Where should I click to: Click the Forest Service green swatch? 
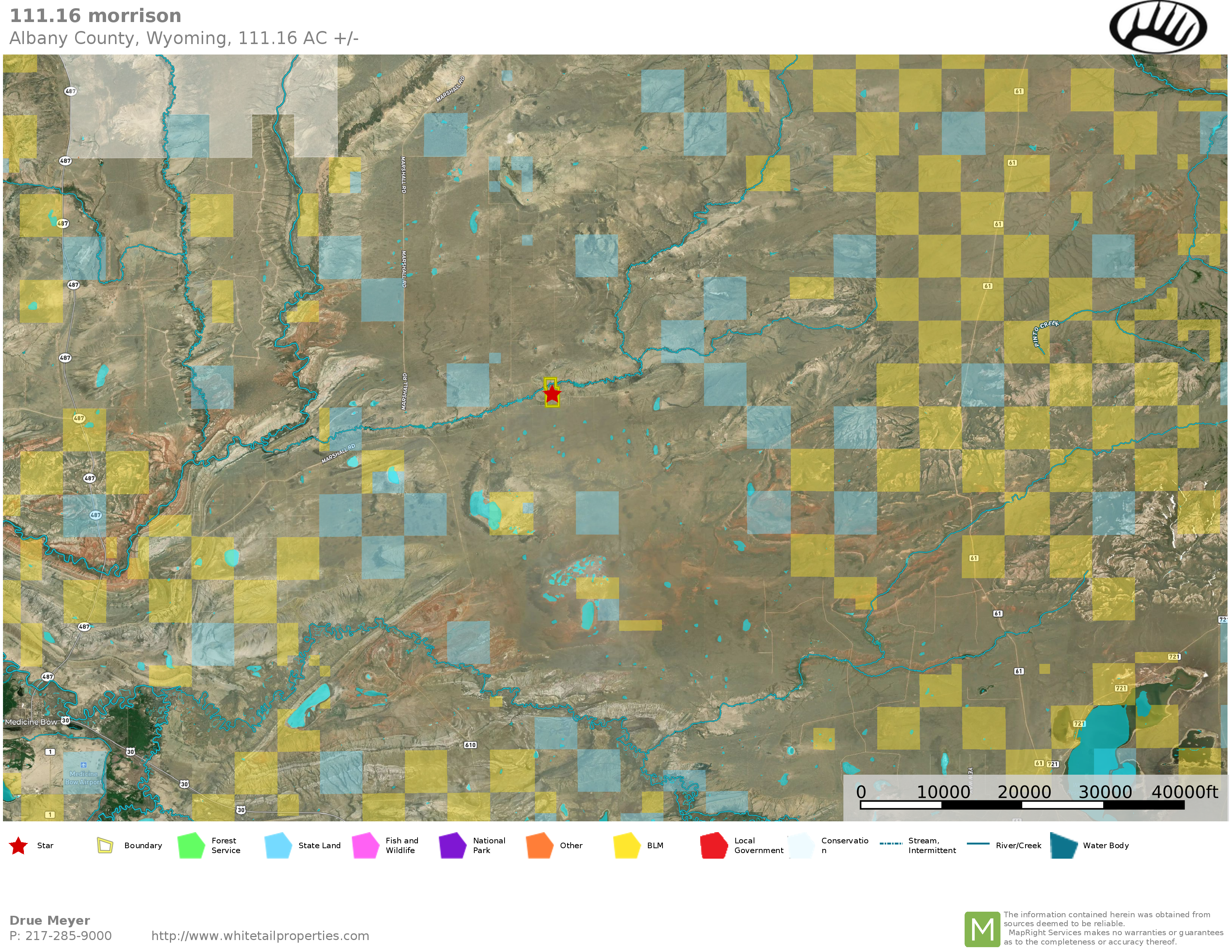(x=191, y=845)
